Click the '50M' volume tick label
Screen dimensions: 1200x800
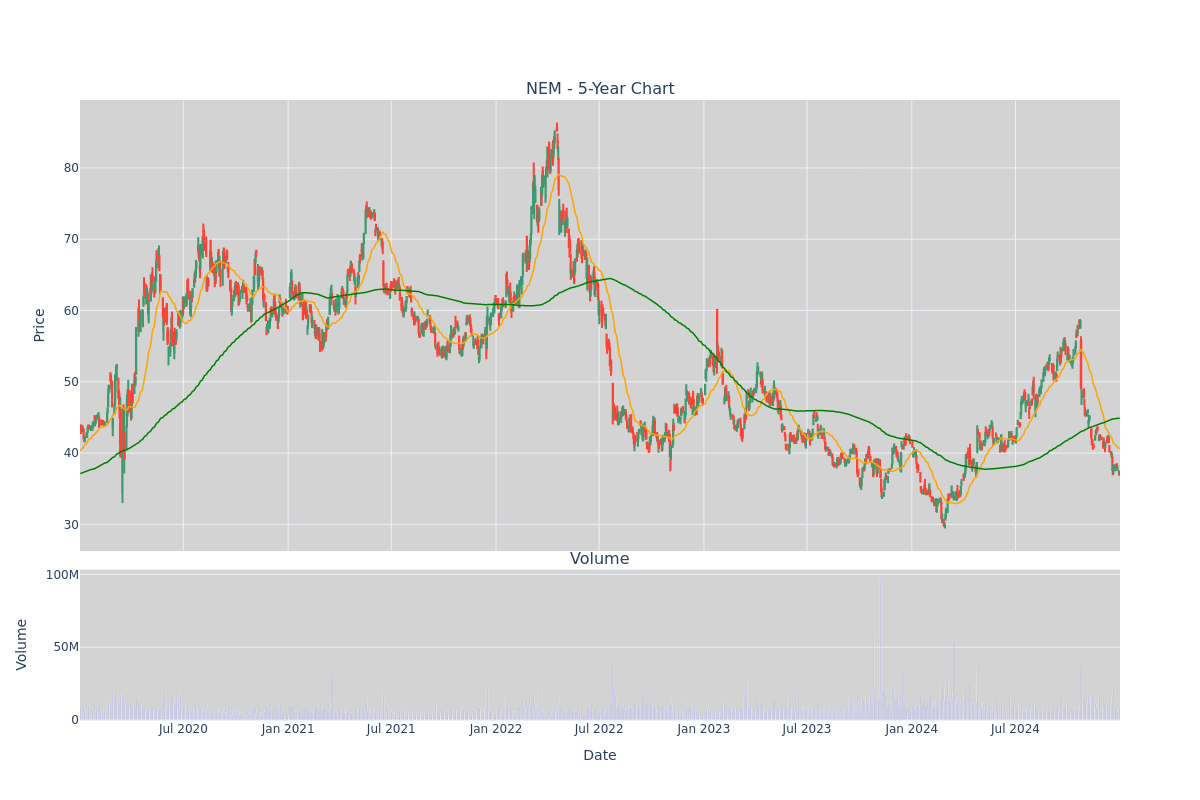pos(66,647)
